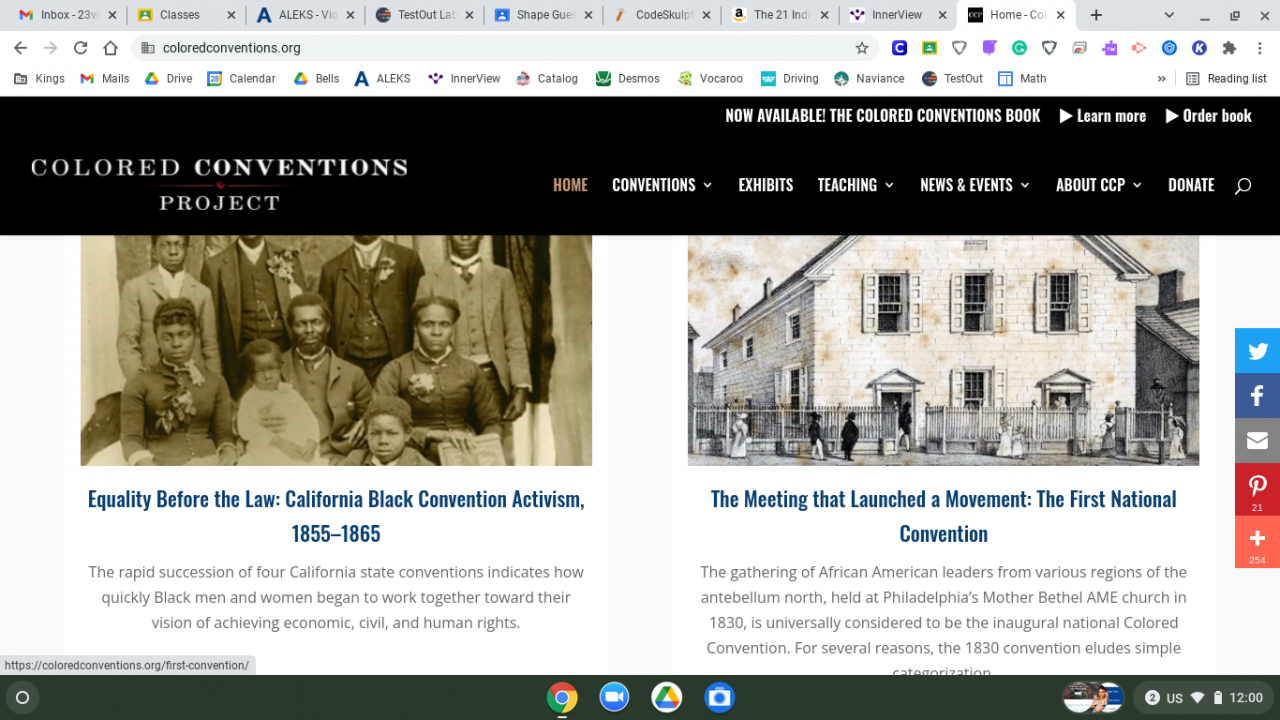
Task: Open the site search magnifier icon
Action: tap(1243, 185)
